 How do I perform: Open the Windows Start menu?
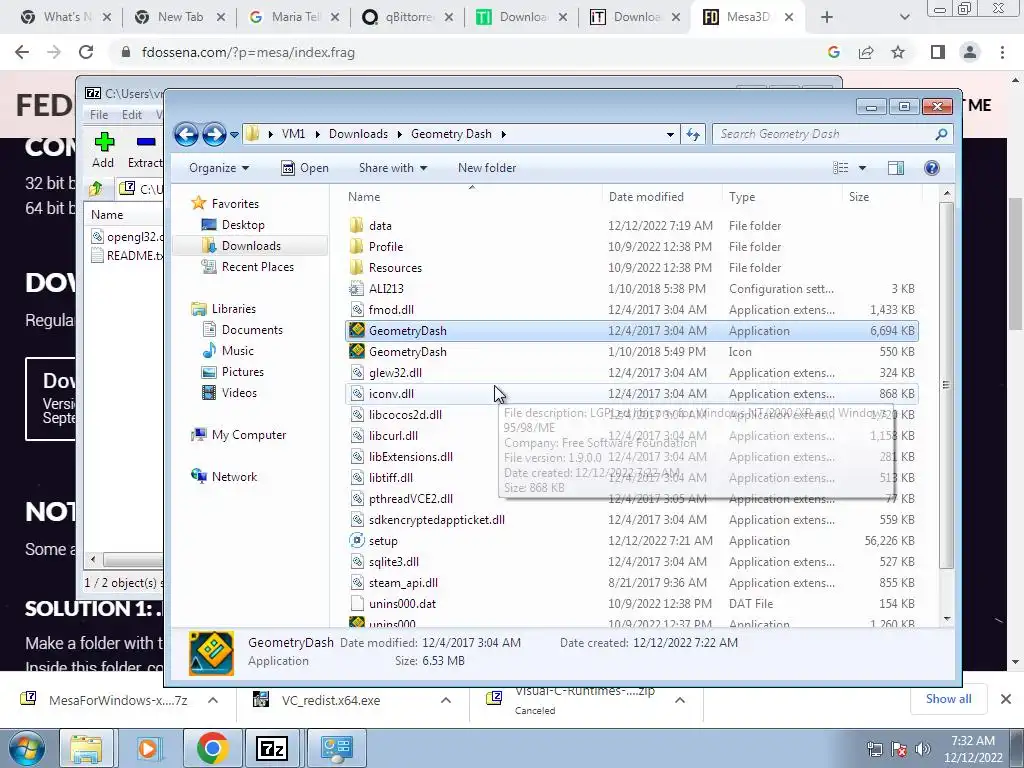pos(25,748)
